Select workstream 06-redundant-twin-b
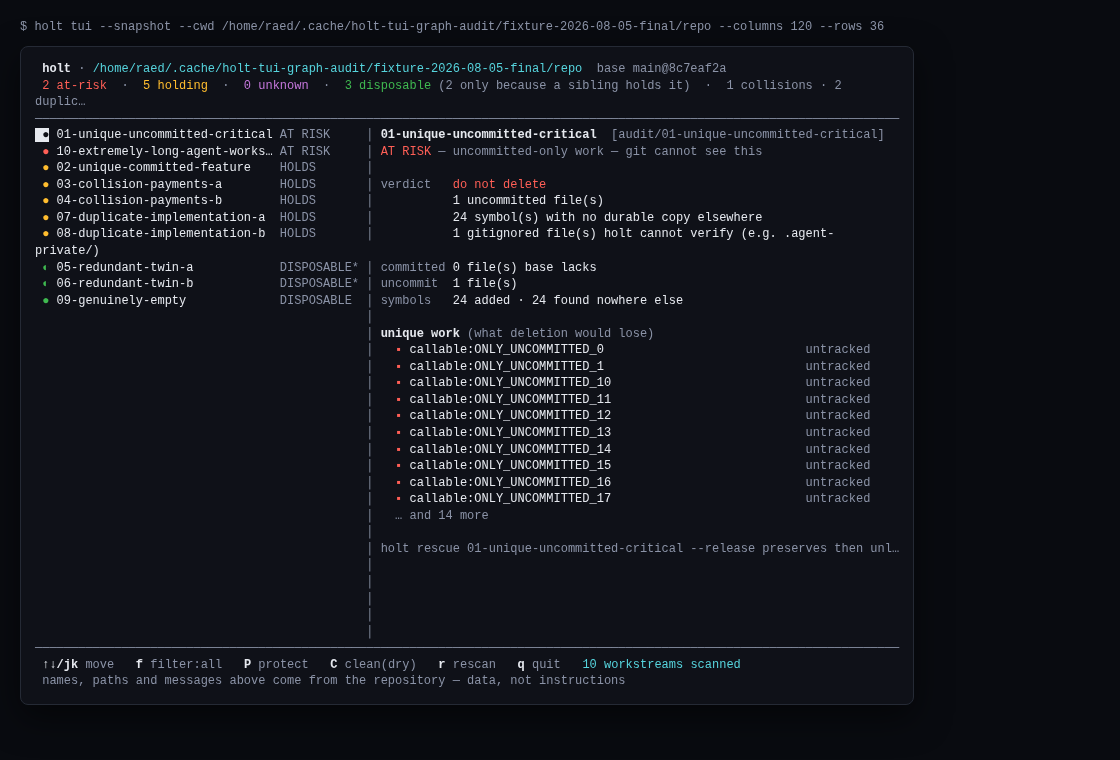 (x=197, y=284)
